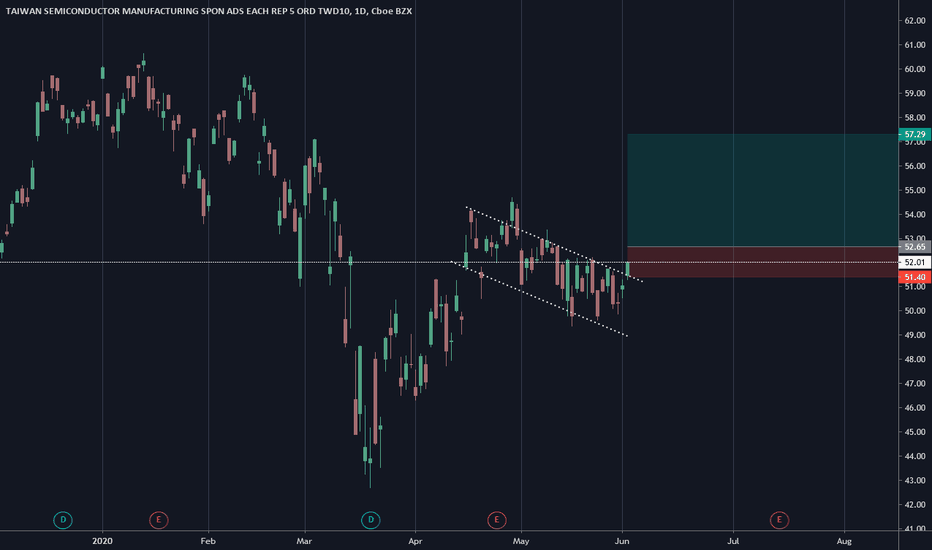This screenshot has width=932, height=550.
Task: Click the 62.00 price scale value
Action: 915,20
